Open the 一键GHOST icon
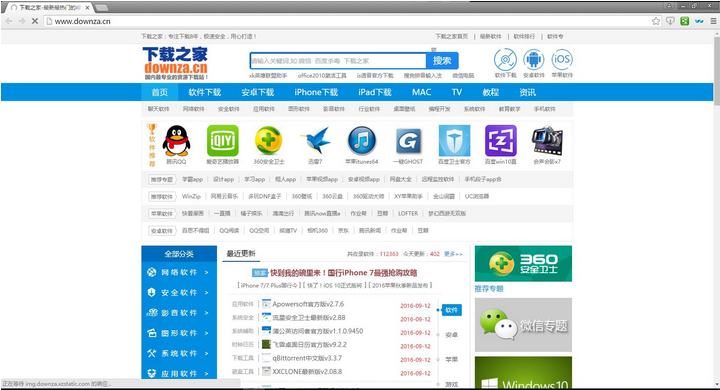The width and height of the screenshot is (720, 390). pos(408,141)
